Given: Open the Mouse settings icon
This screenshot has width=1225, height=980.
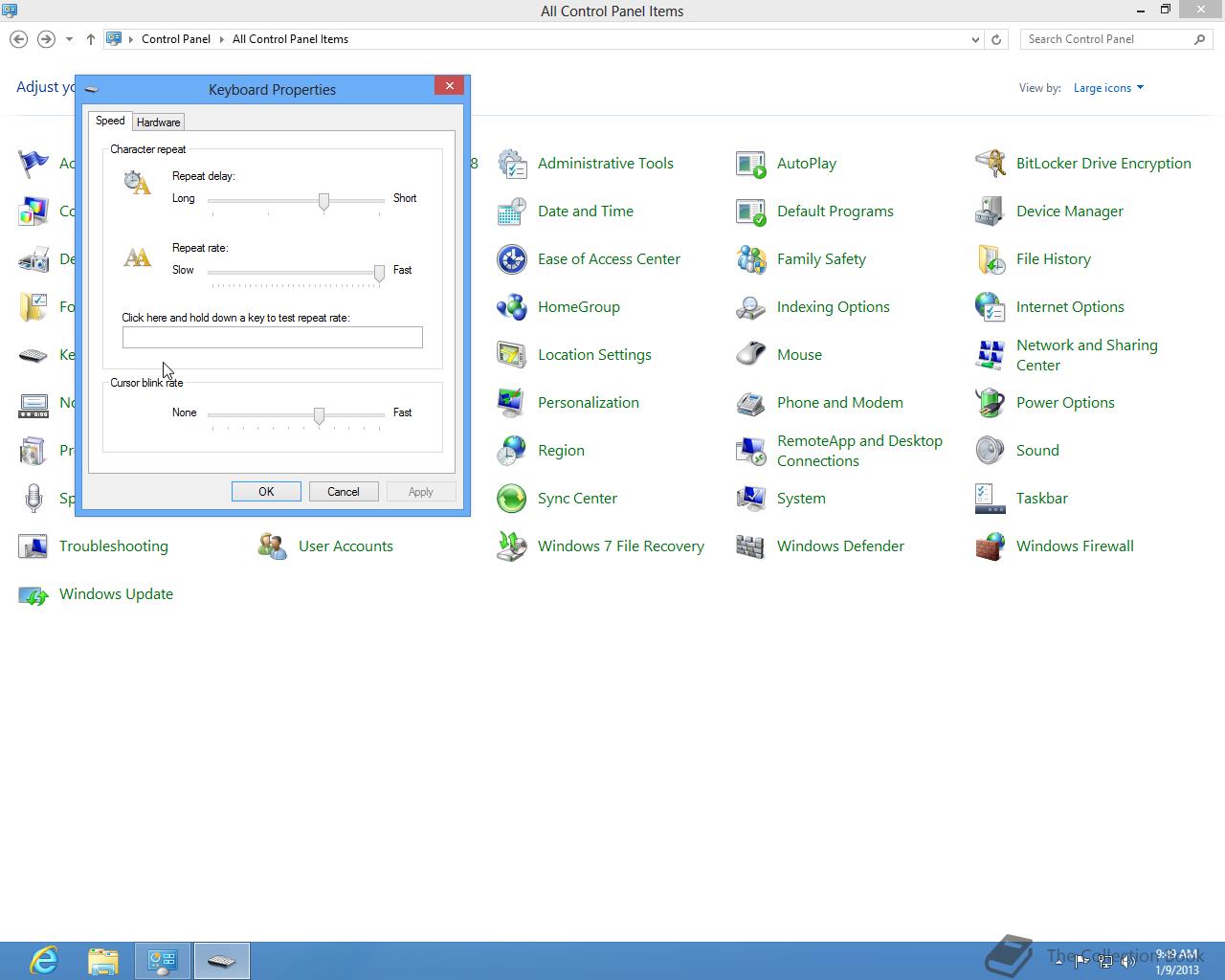Looking at the screenshot, I should tap(751, 355).
